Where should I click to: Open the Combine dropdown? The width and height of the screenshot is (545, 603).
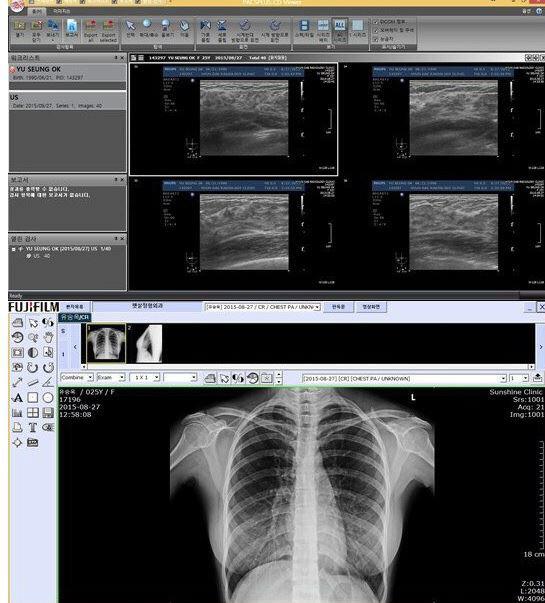(77, 378)
